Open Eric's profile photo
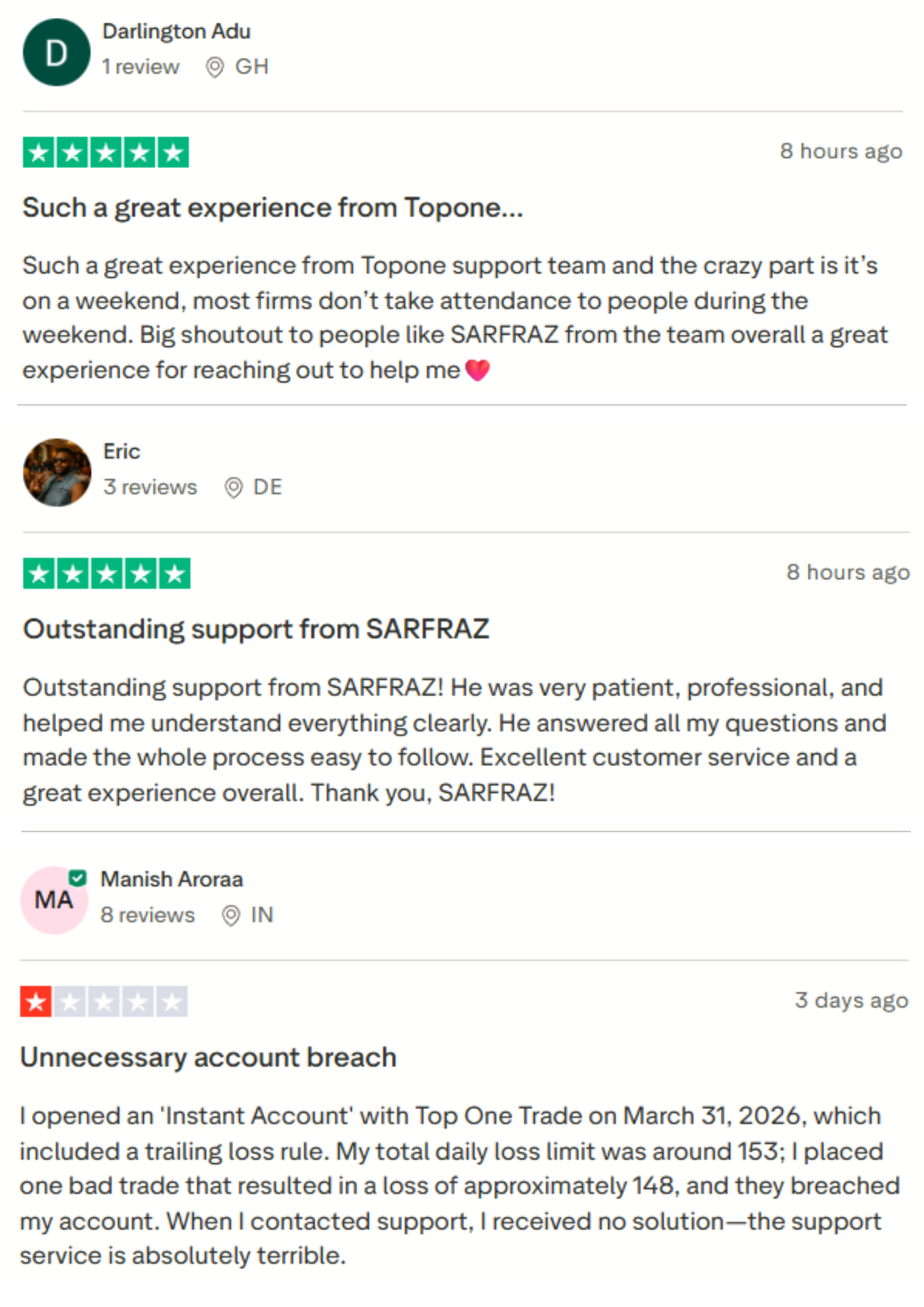 (58, 472)
